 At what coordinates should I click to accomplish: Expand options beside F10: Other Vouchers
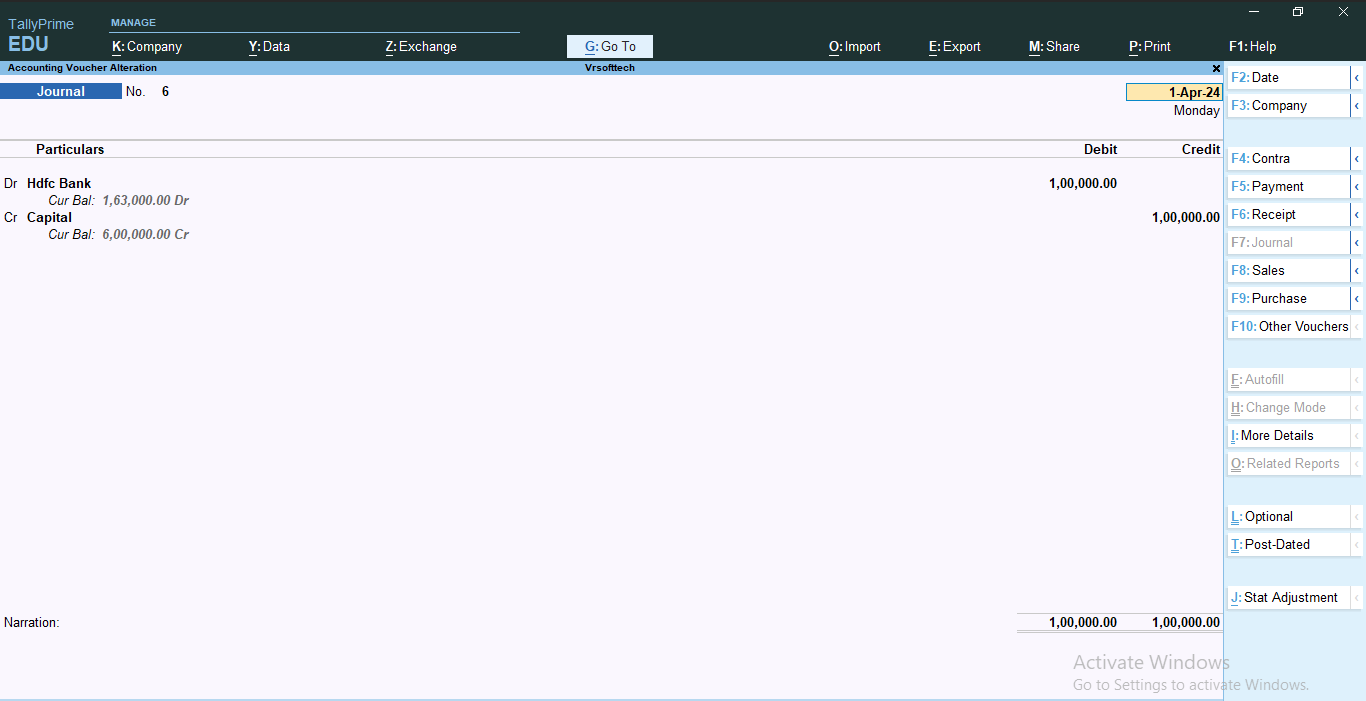click(x=1358, y=326)
